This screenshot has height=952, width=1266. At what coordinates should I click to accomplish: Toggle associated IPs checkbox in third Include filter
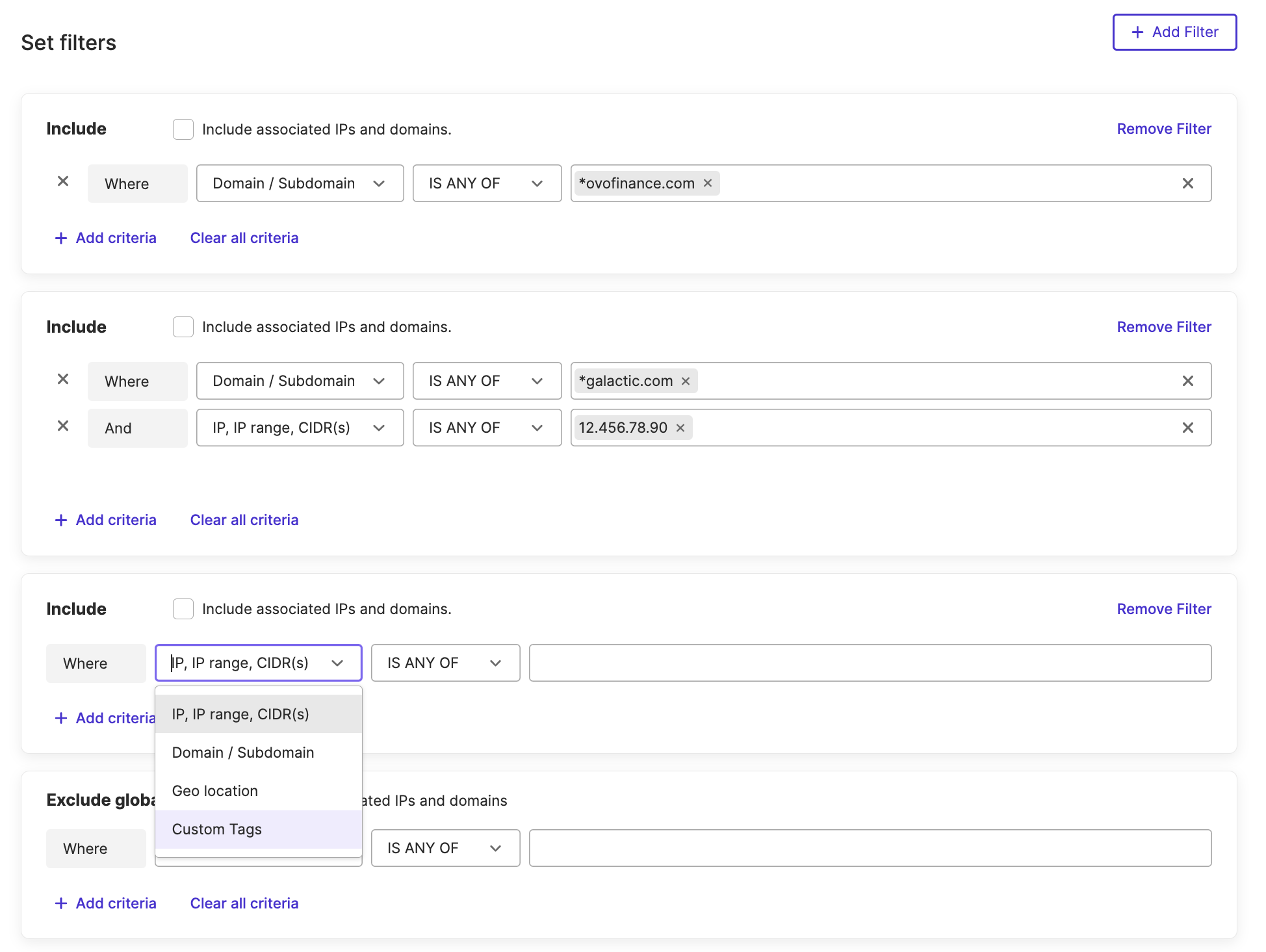183,609
